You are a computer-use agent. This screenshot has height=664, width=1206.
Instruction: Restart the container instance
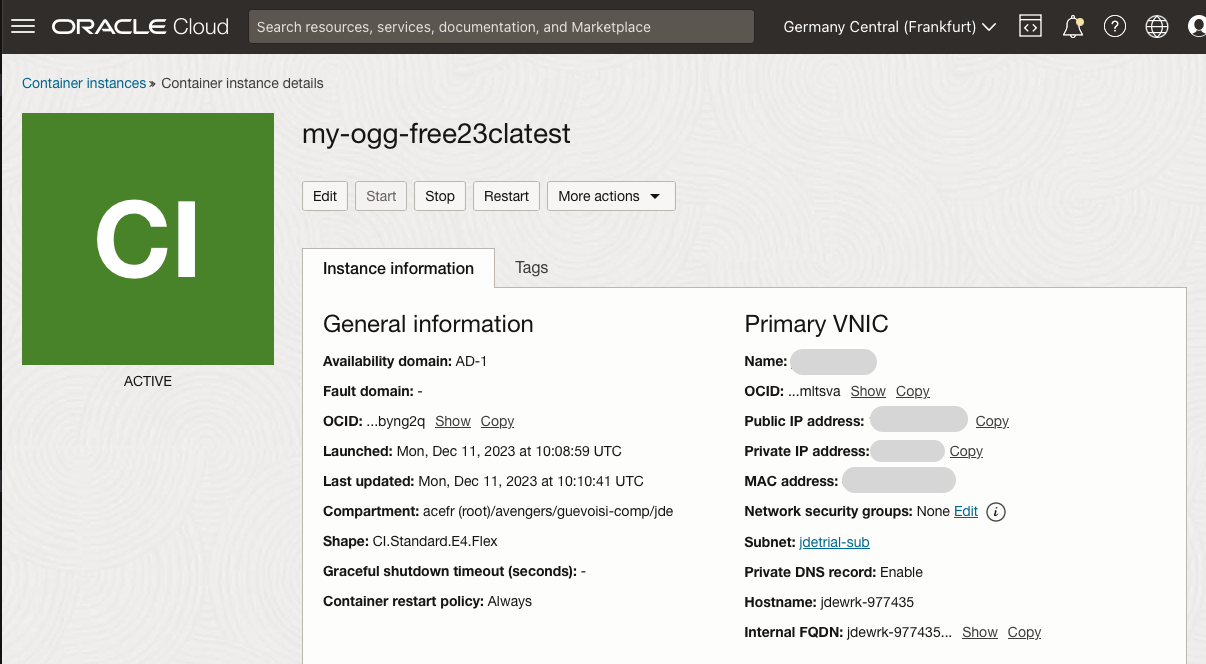[x=506, y=196]
